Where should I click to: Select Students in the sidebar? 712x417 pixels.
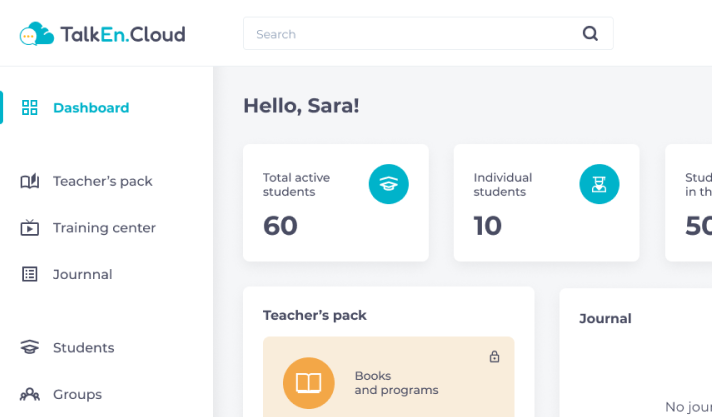pos(84,348)
